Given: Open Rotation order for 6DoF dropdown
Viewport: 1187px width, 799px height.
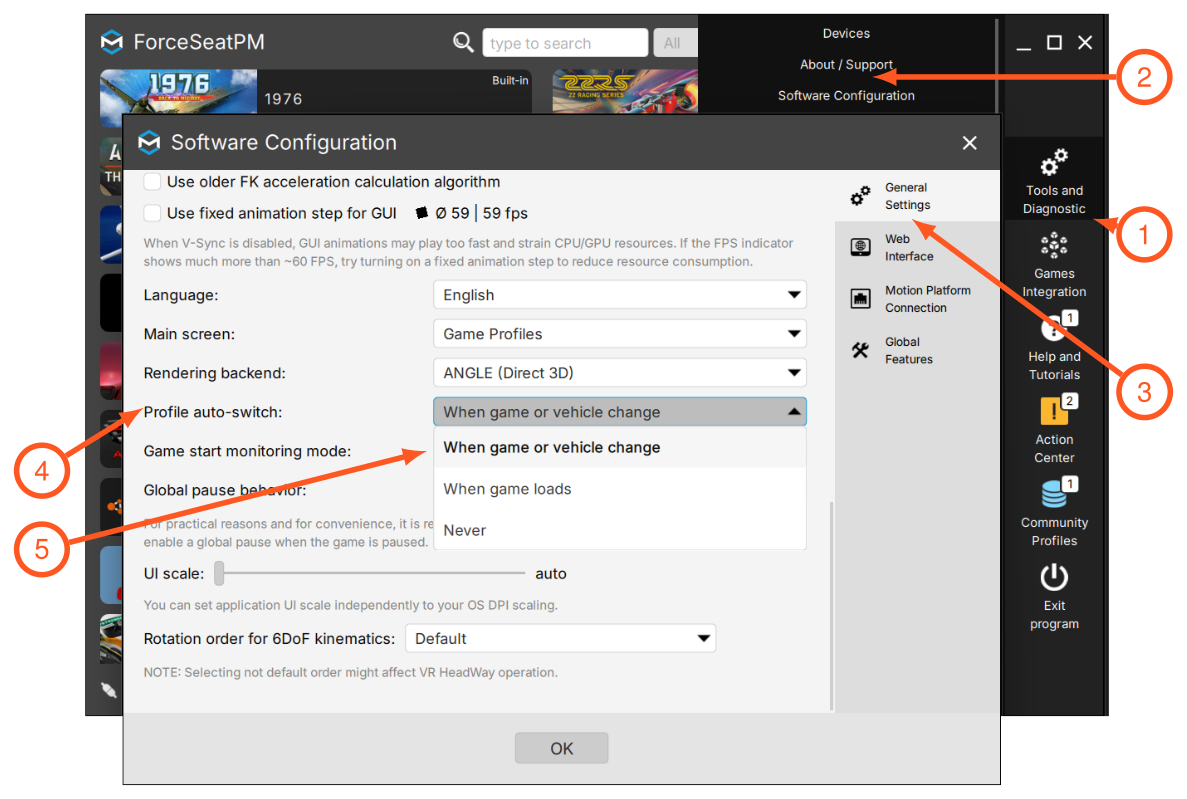Looking at the screenshot, I should pyautogui.click(x=560, y=638).
